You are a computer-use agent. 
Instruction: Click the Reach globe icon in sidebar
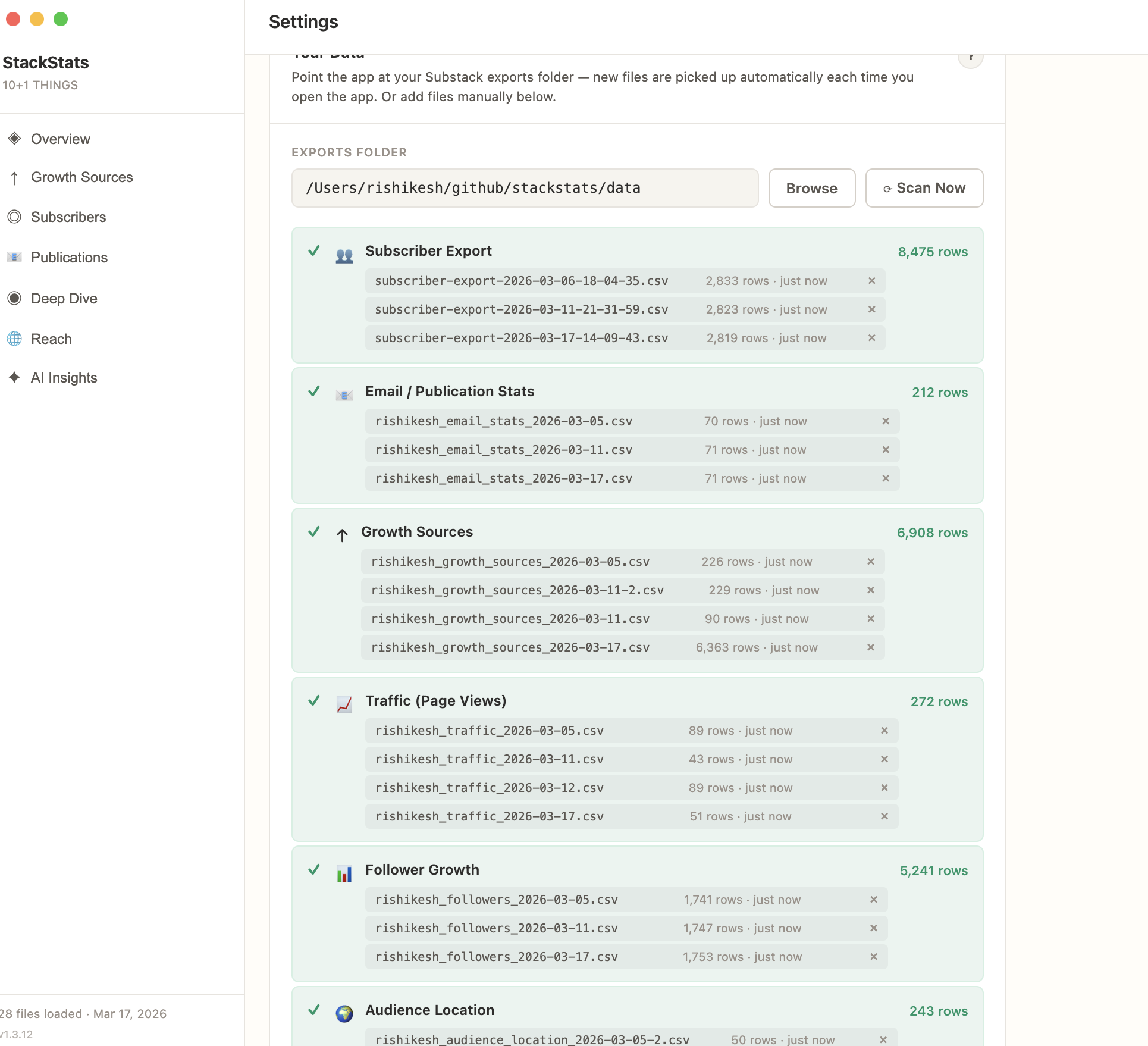pos(15,339)
